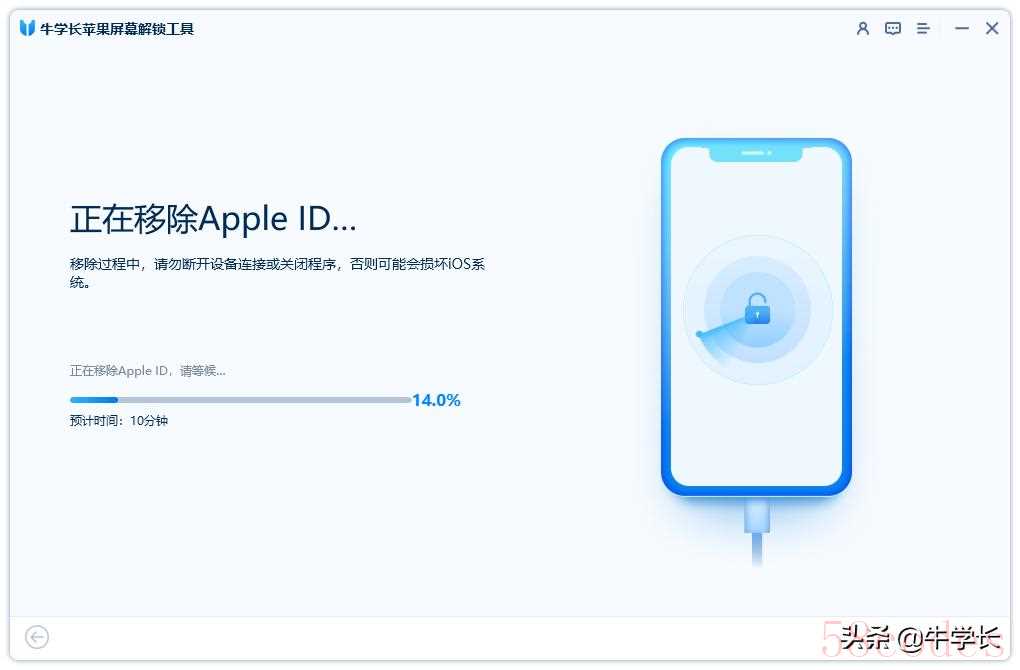Click the radar sweep pointer on phone

(721, 327)
